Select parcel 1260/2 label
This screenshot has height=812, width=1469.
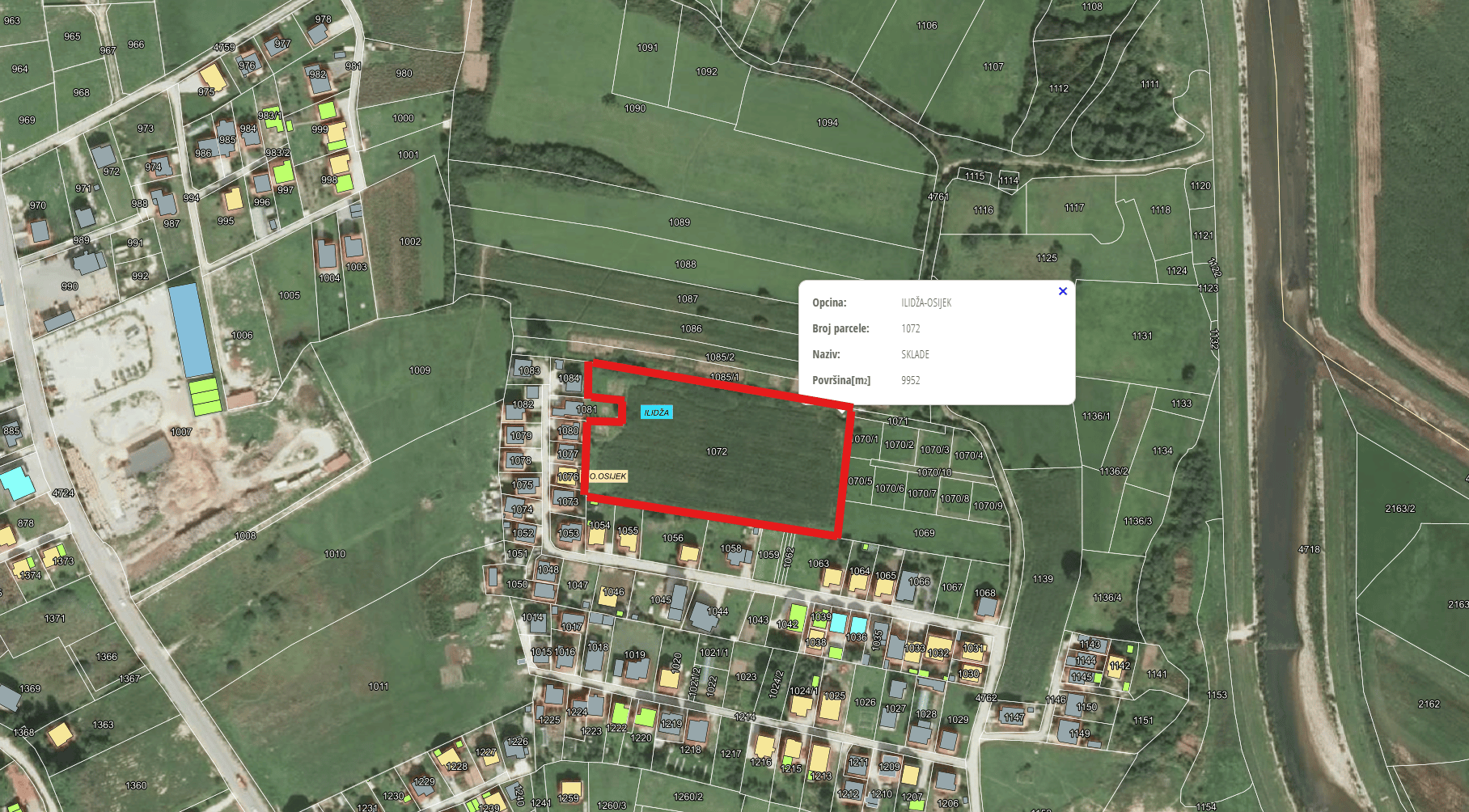point(688,797)
